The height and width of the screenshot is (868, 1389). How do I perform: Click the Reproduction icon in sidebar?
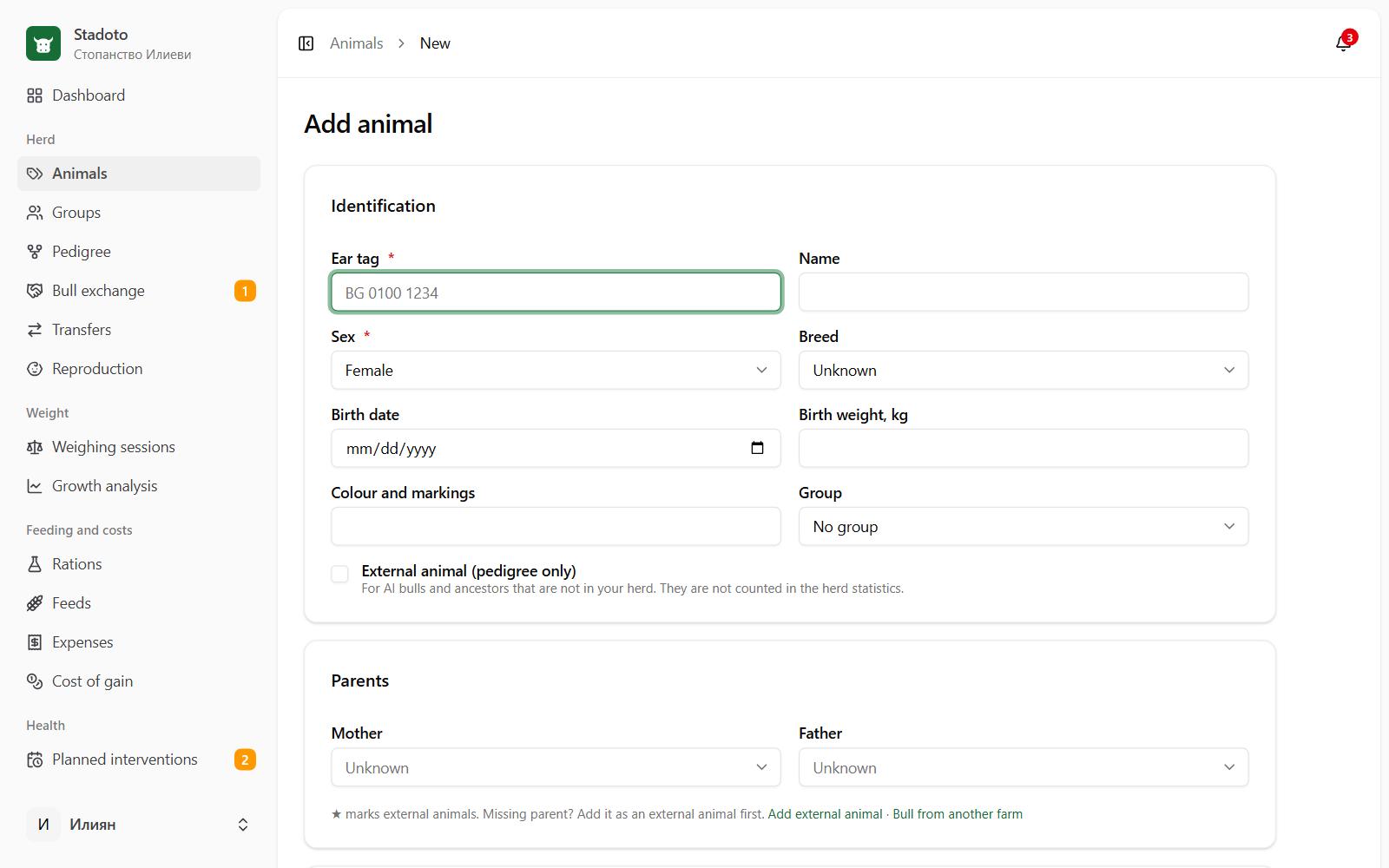click(x=35, y=369)
